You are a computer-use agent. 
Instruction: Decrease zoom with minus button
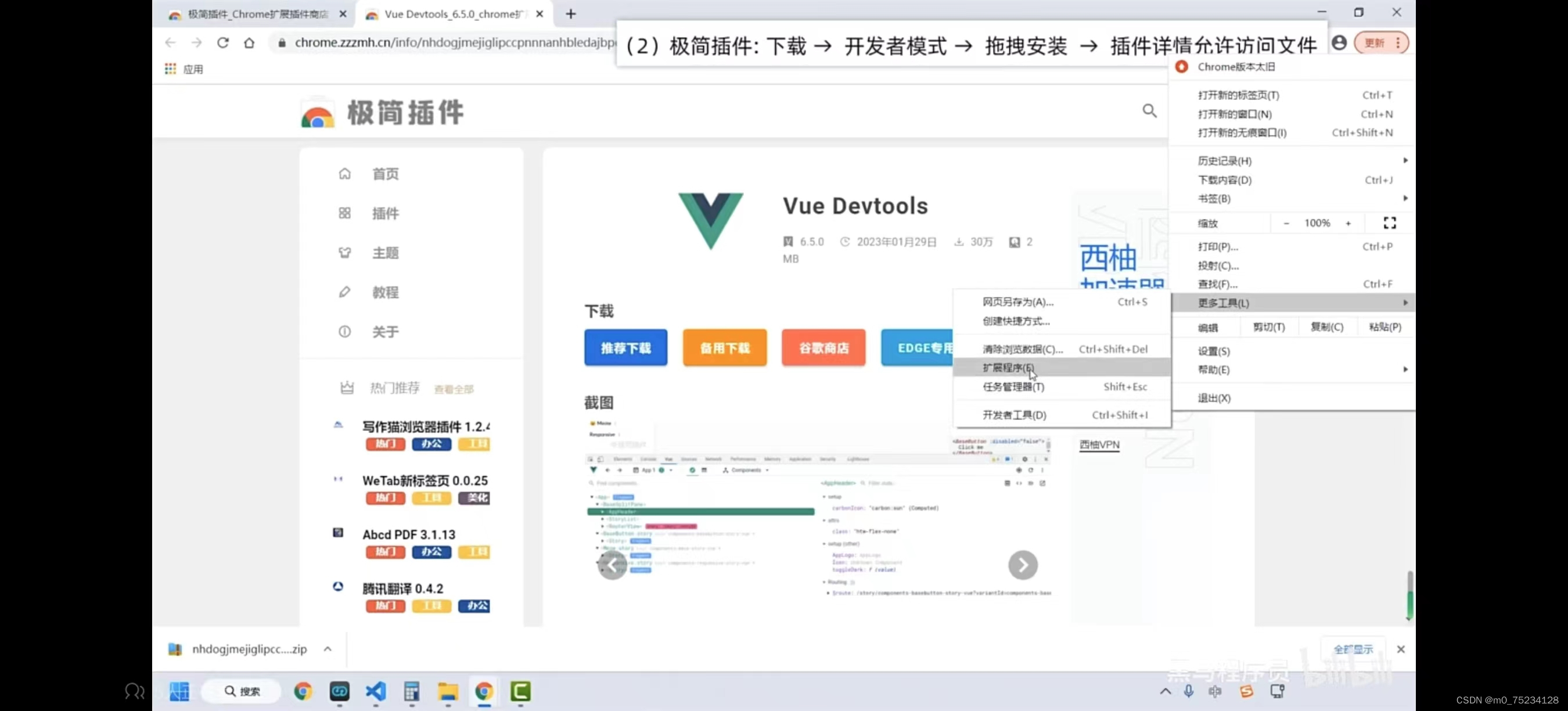1286,224
